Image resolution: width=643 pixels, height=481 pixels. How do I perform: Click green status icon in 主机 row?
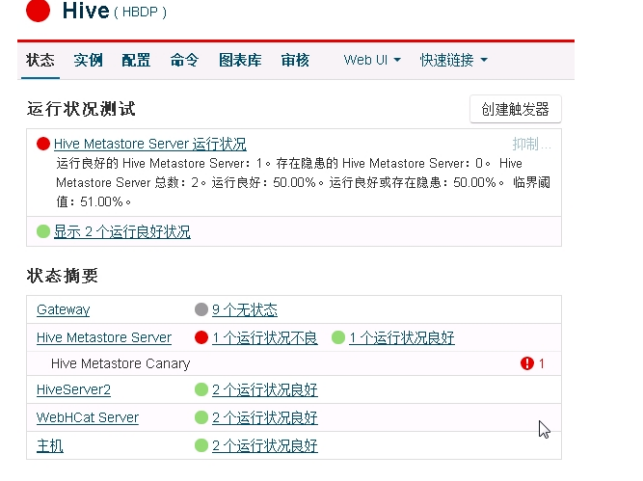(x=201, y=445)
